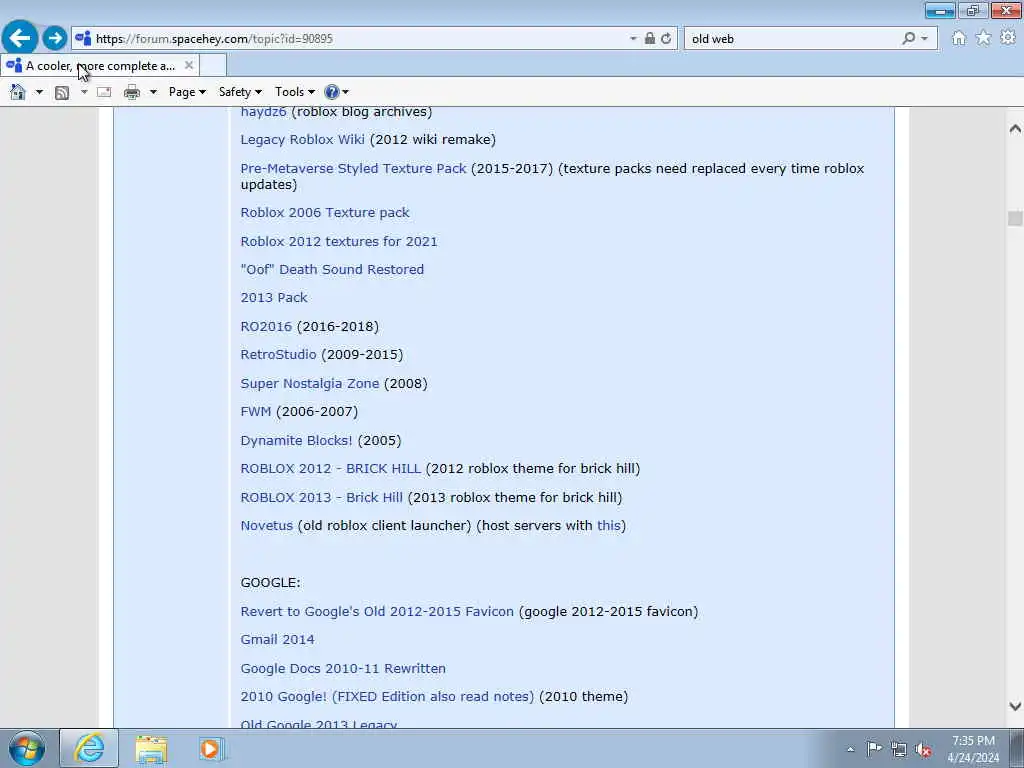The height and width of the screenshot is (768, 1024).
Task: Go back with the browser Back arrow
Action: (x=20, y=38)
